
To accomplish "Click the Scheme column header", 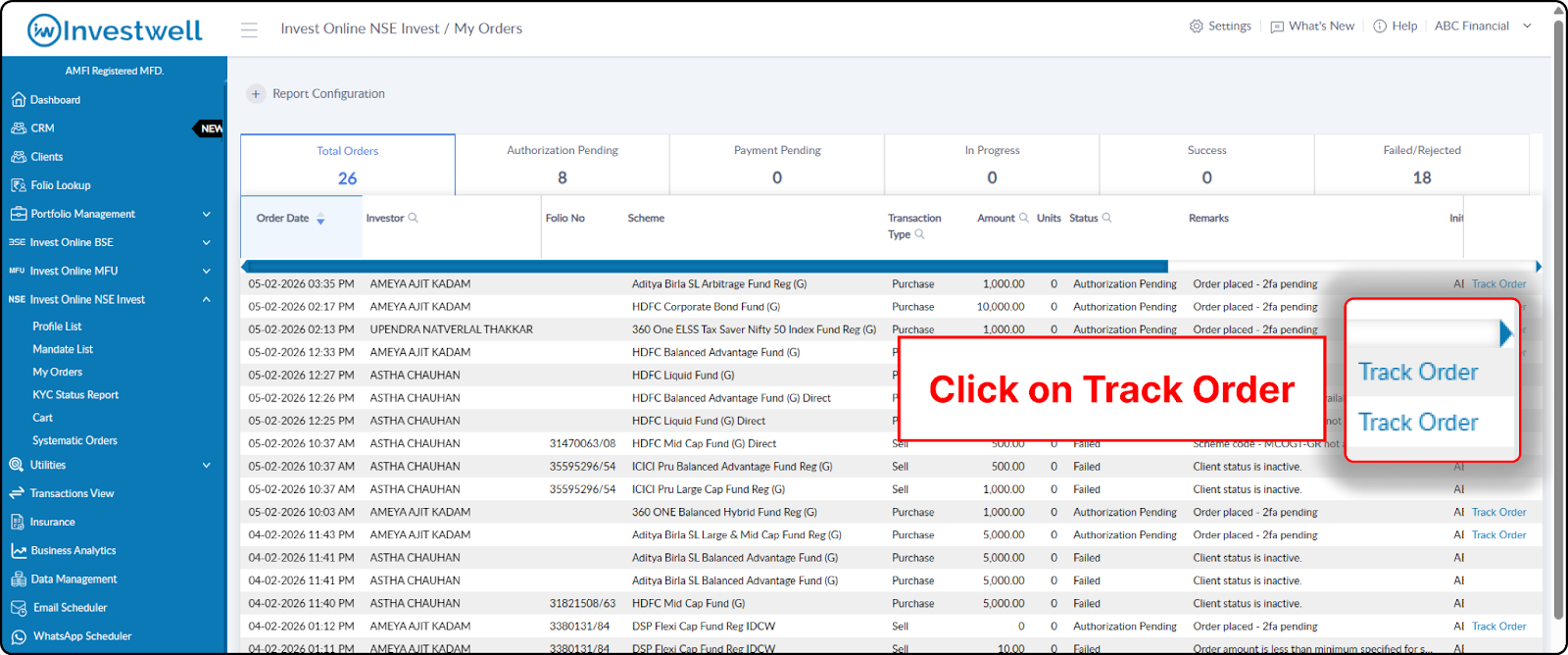I will [x=646, y=219].
